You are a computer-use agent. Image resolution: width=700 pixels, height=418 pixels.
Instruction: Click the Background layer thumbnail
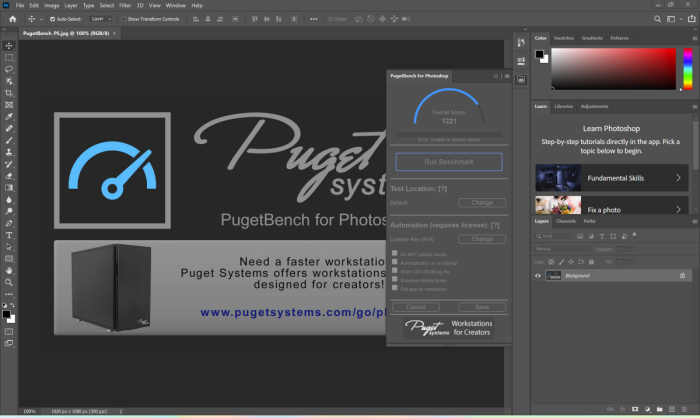coord(554,276)
